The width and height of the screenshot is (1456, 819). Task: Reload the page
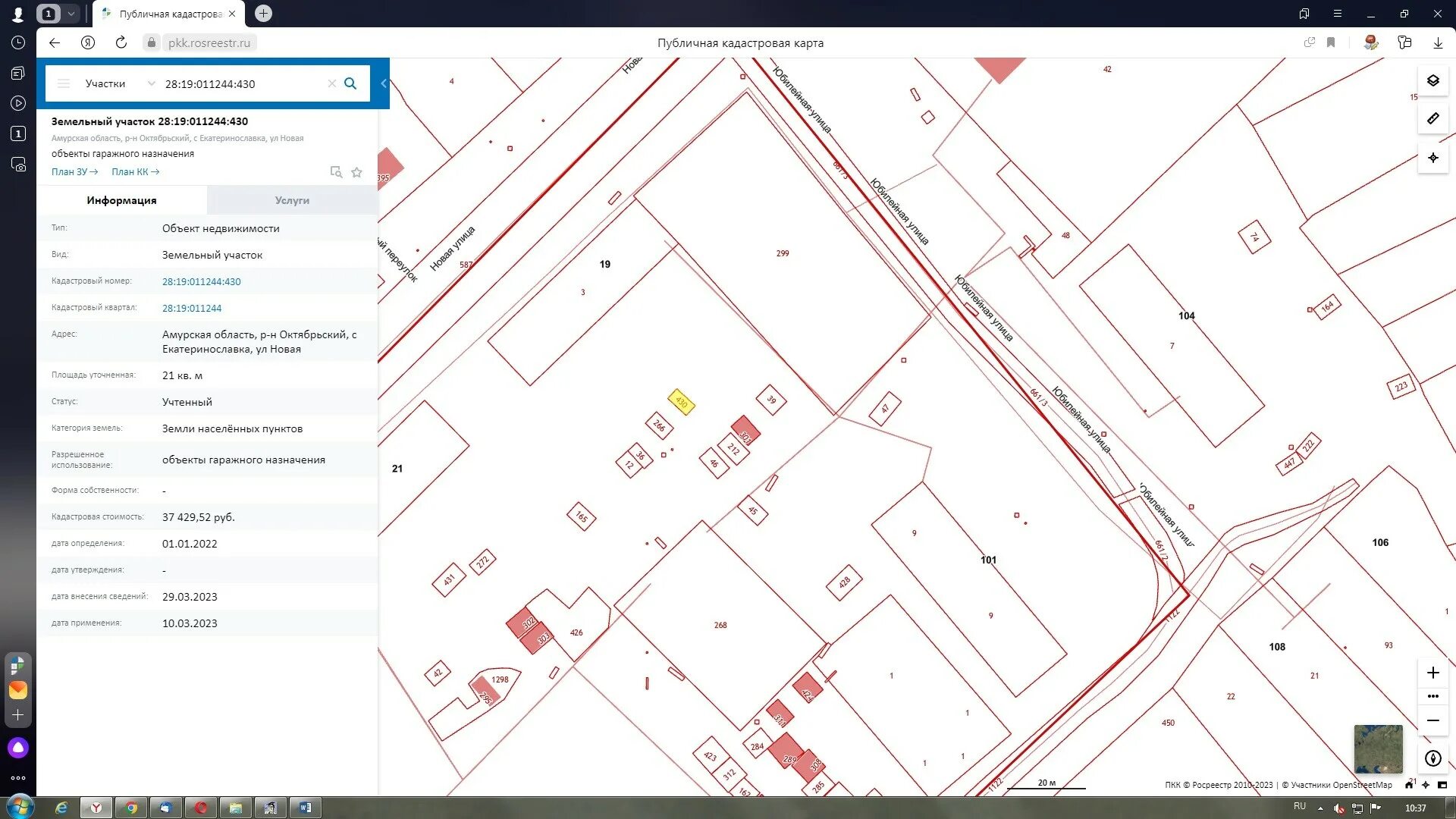(x=121, y=42)
